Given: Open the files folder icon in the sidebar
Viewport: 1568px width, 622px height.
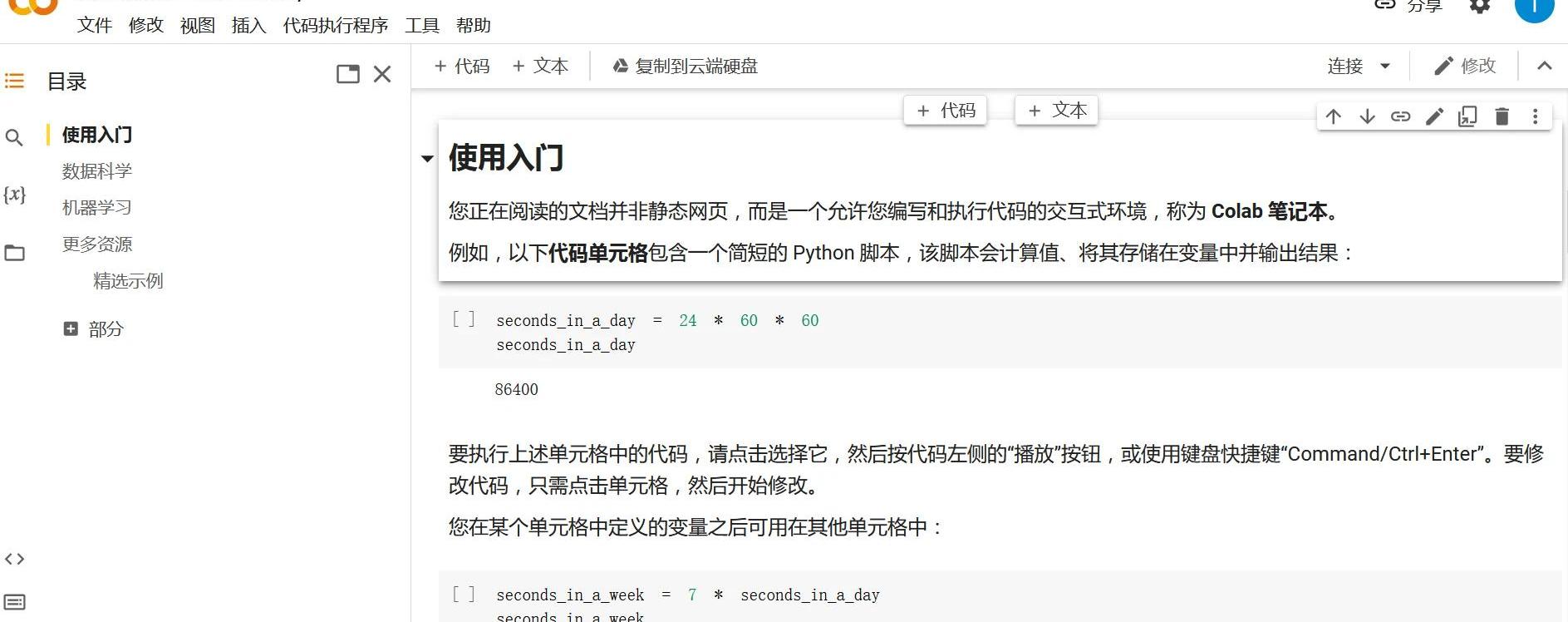Looking at the screenshot, I should pyautogui.click(x=14, y=253).
